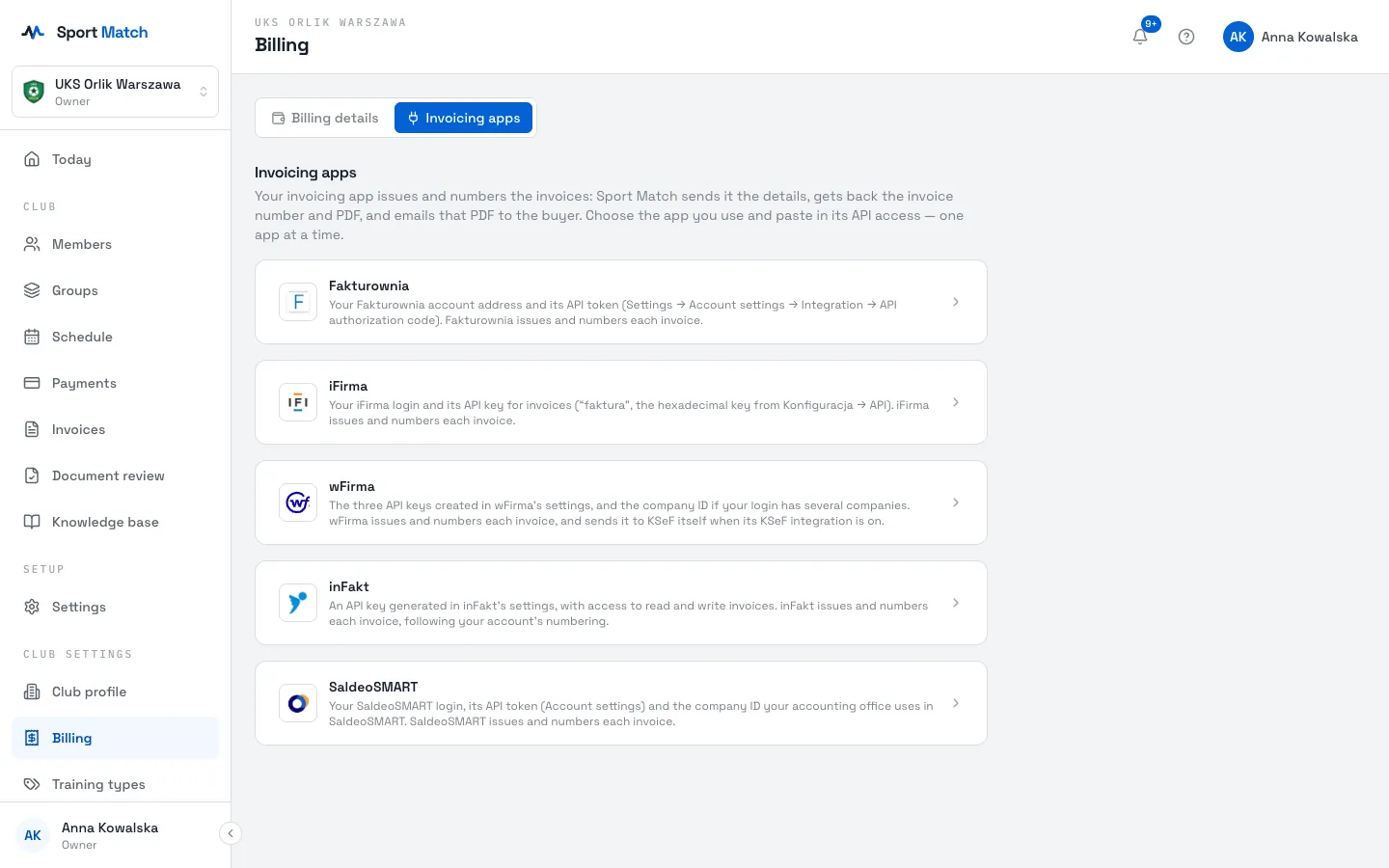Select Billing in the sidebar

[115, 738]
